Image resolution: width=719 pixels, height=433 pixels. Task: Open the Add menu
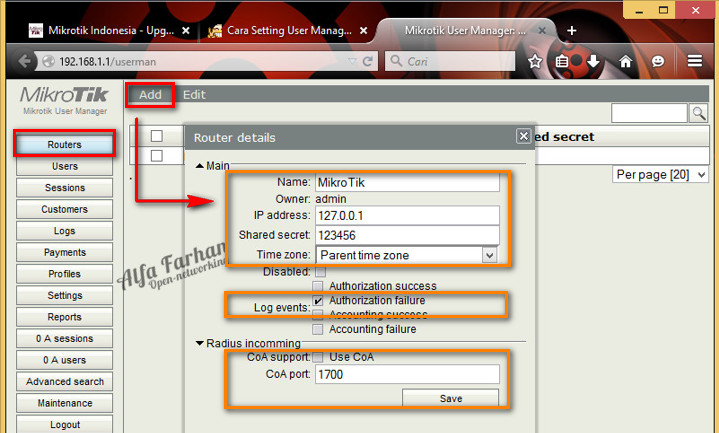tap(150, 95)
